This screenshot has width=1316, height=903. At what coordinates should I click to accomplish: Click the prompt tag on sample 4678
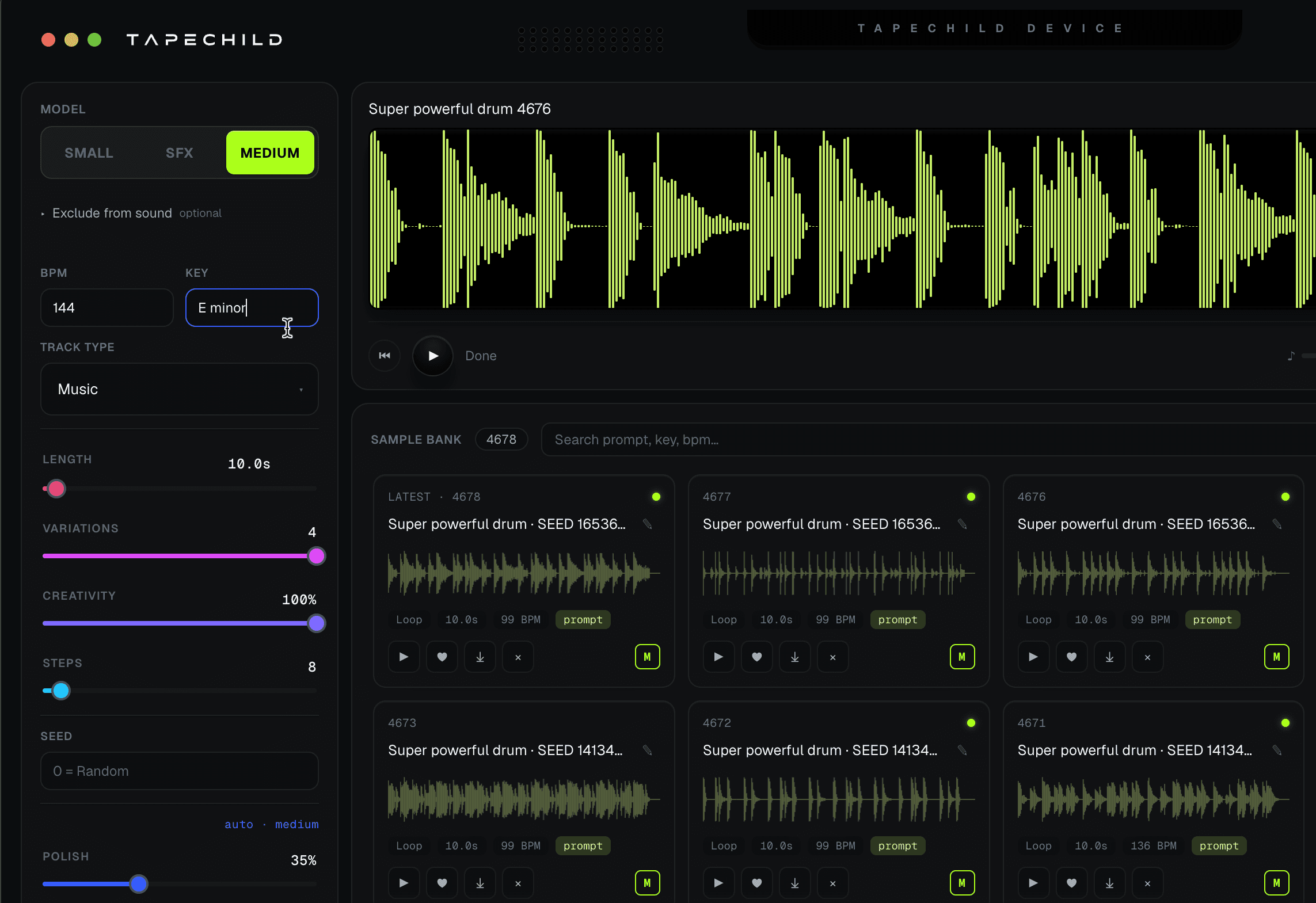pyautogui.click(x=583, y=619)
